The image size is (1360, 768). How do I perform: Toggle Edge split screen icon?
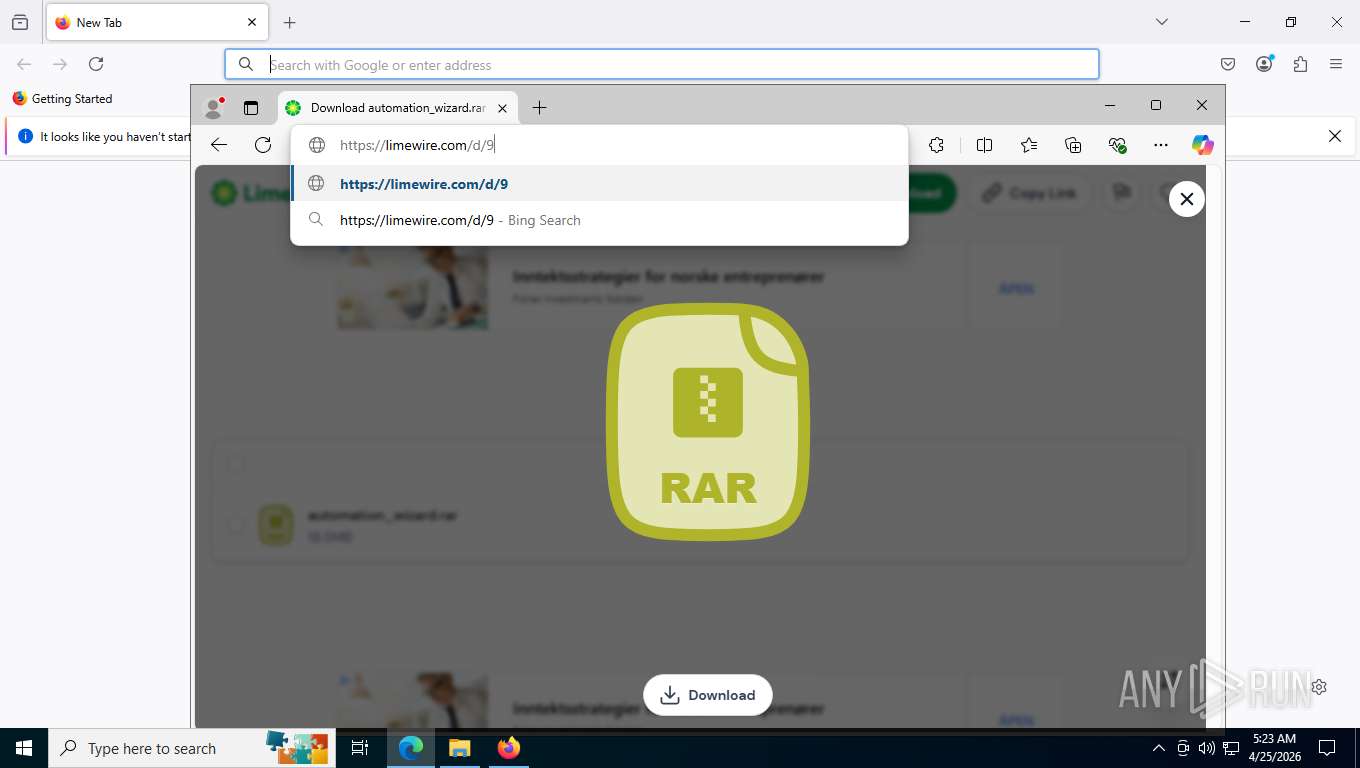click(x=984, y=145)
